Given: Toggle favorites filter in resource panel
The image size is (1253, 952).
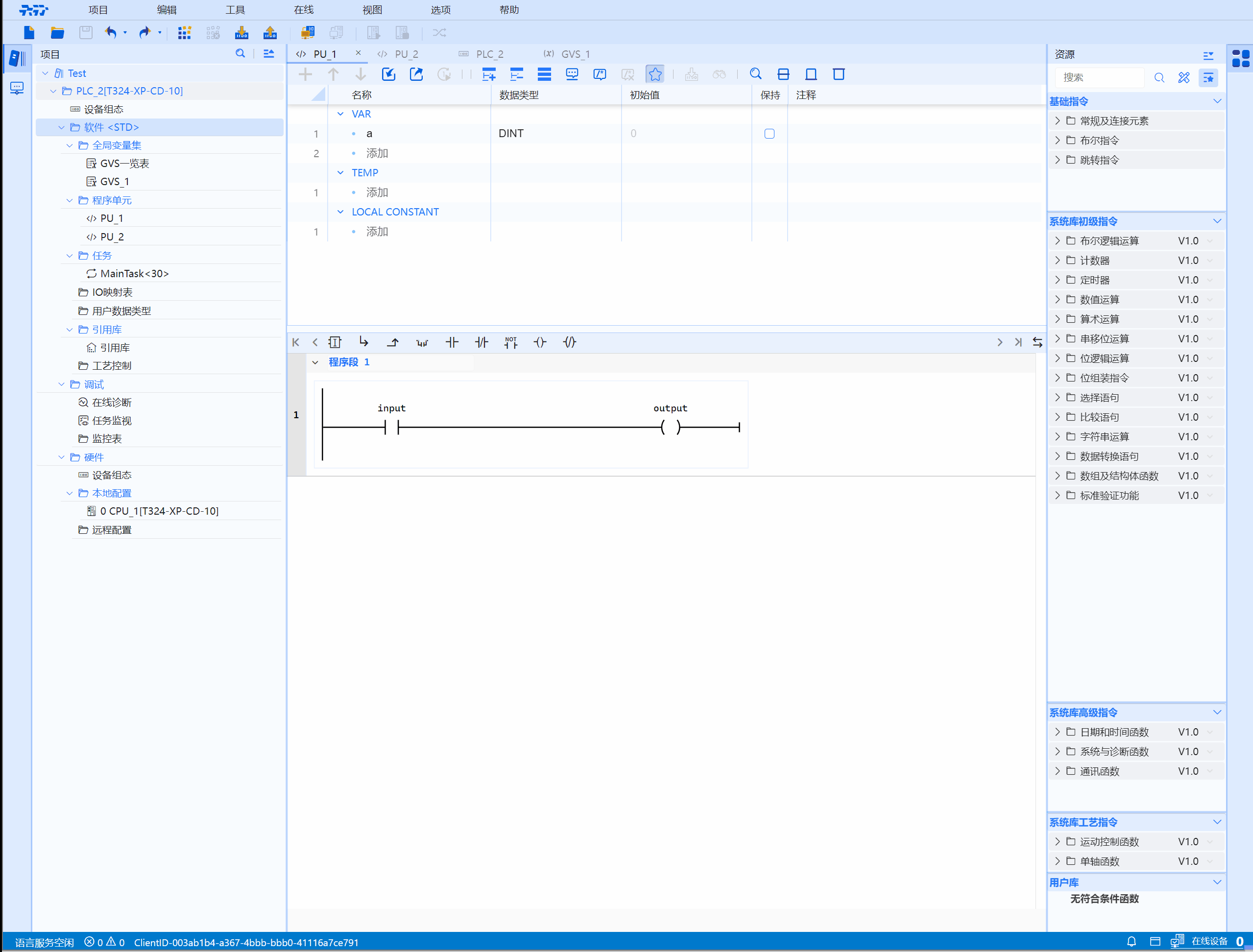Looking at the screenshot, I should [x=1208, y=78].
